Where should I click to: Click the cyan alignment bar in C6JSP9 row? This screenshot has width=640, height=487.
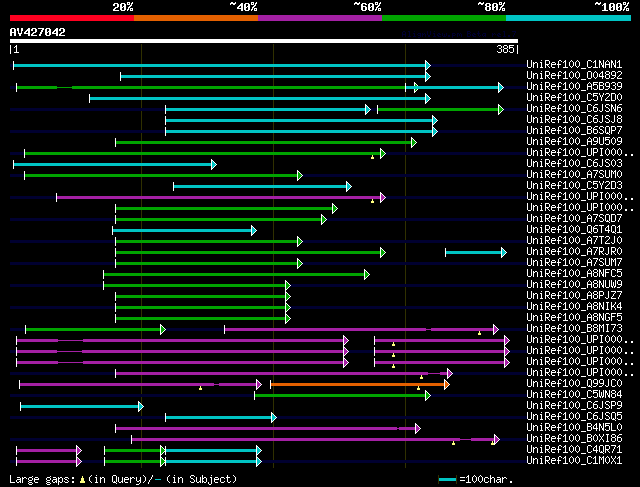(82, 407)
